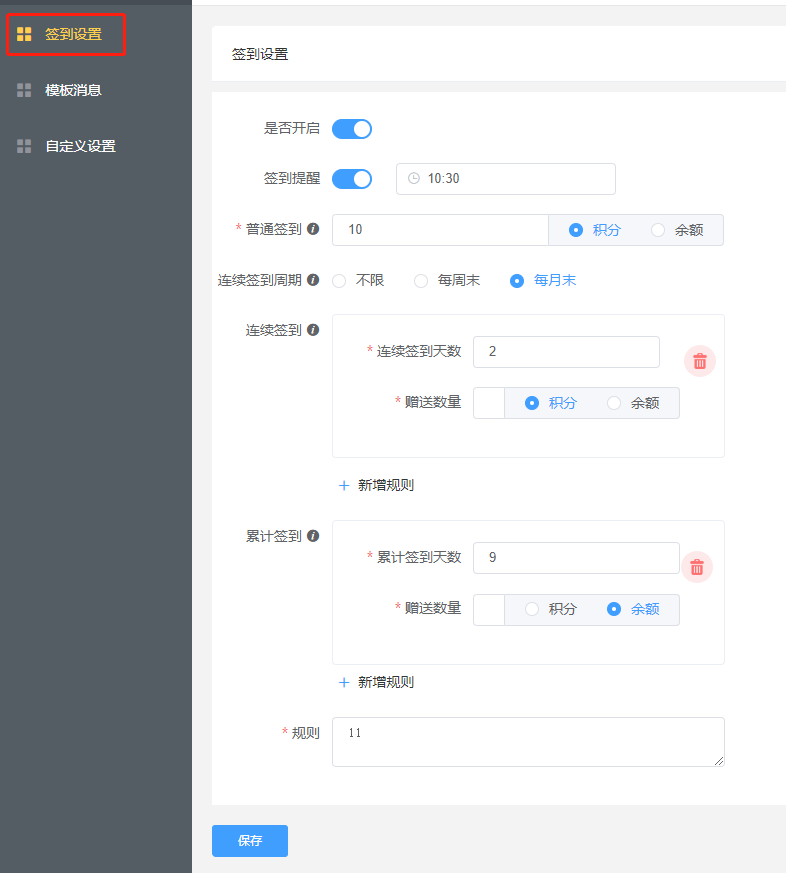786x873 pixels.
Task: Select 每周末 radio option
Action: pyautogui.click(x=421, y=281)
